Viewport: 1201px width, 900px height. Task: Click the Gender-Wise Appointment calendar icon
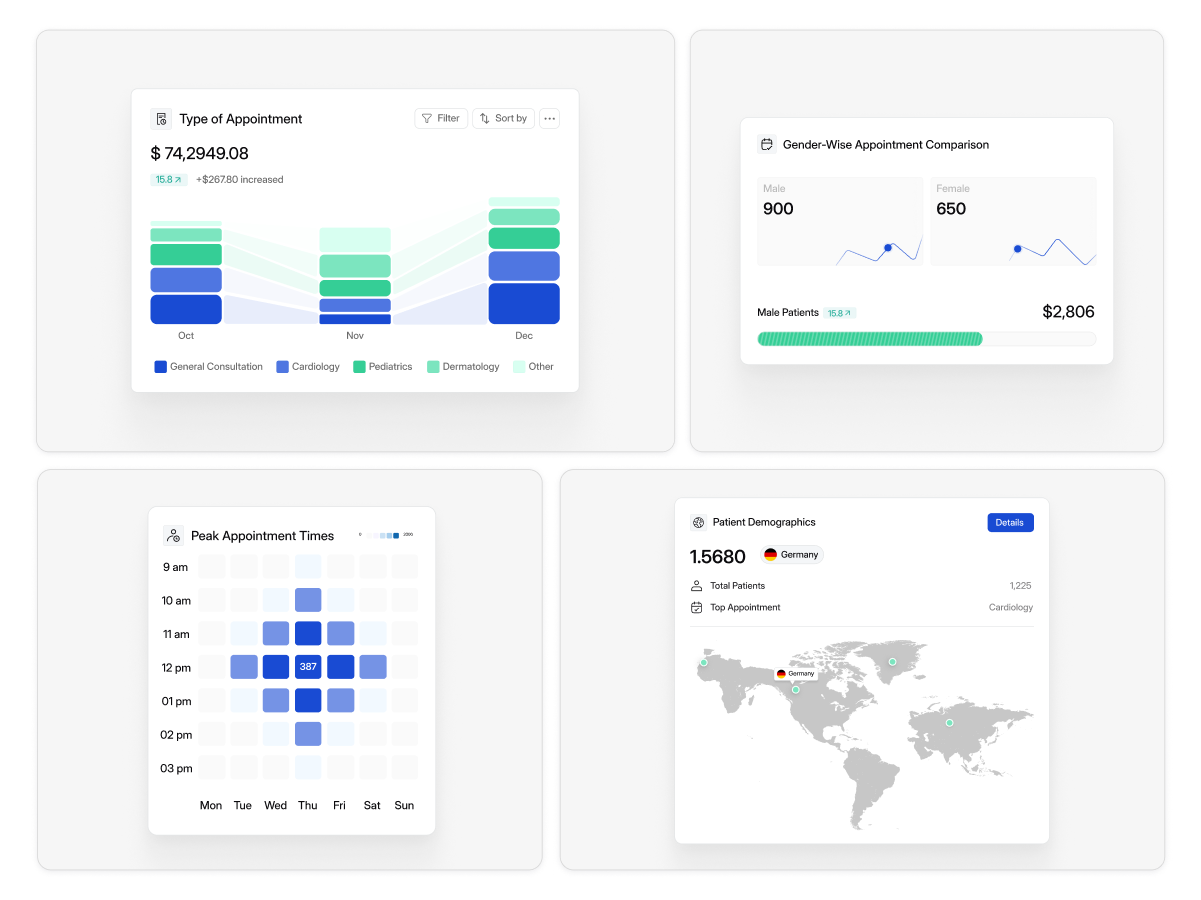(767, 145)
